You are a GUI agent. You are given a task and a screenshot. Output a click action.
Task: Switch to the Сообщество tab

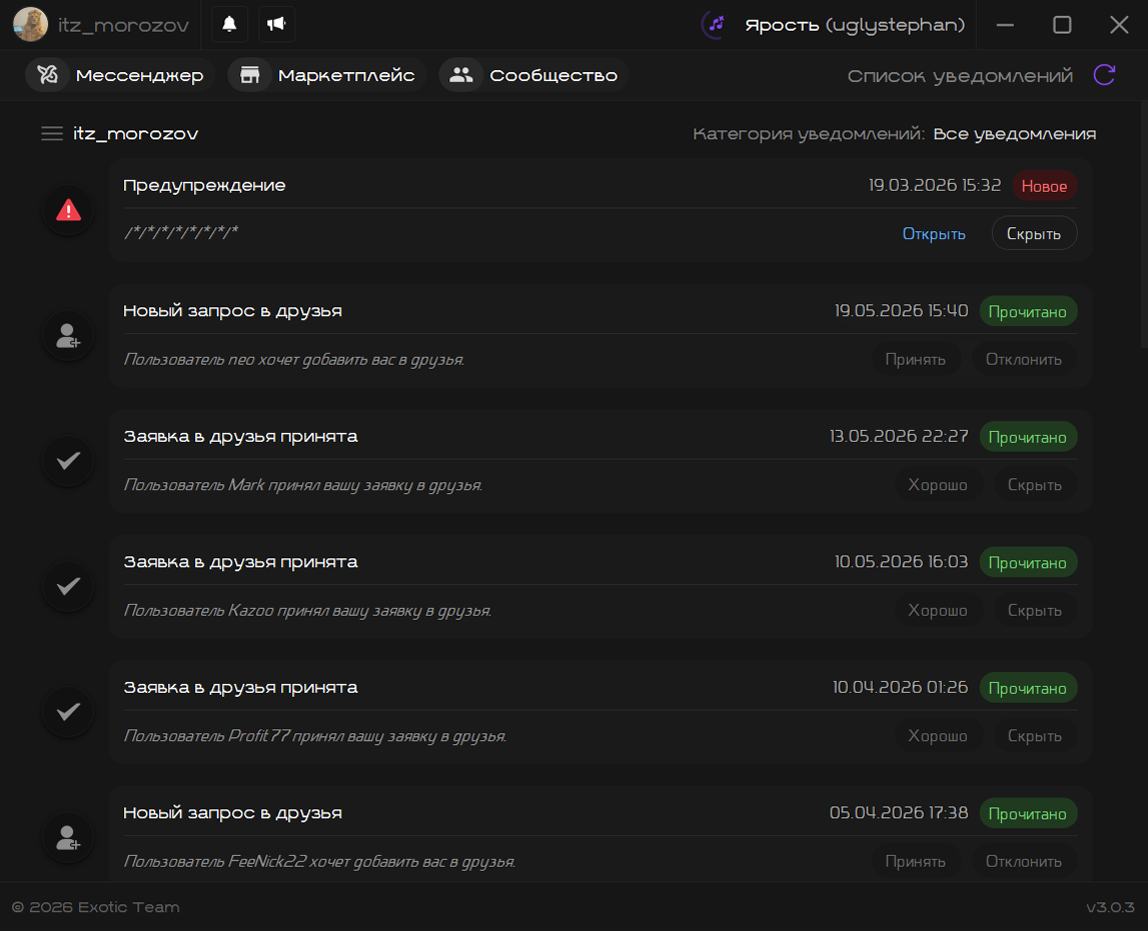[x=534, y=75]
